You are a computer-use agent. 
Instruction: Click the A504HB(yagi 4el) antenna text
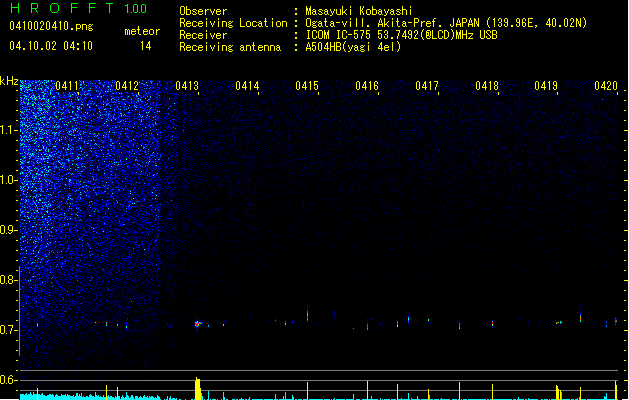coord(353,47)
